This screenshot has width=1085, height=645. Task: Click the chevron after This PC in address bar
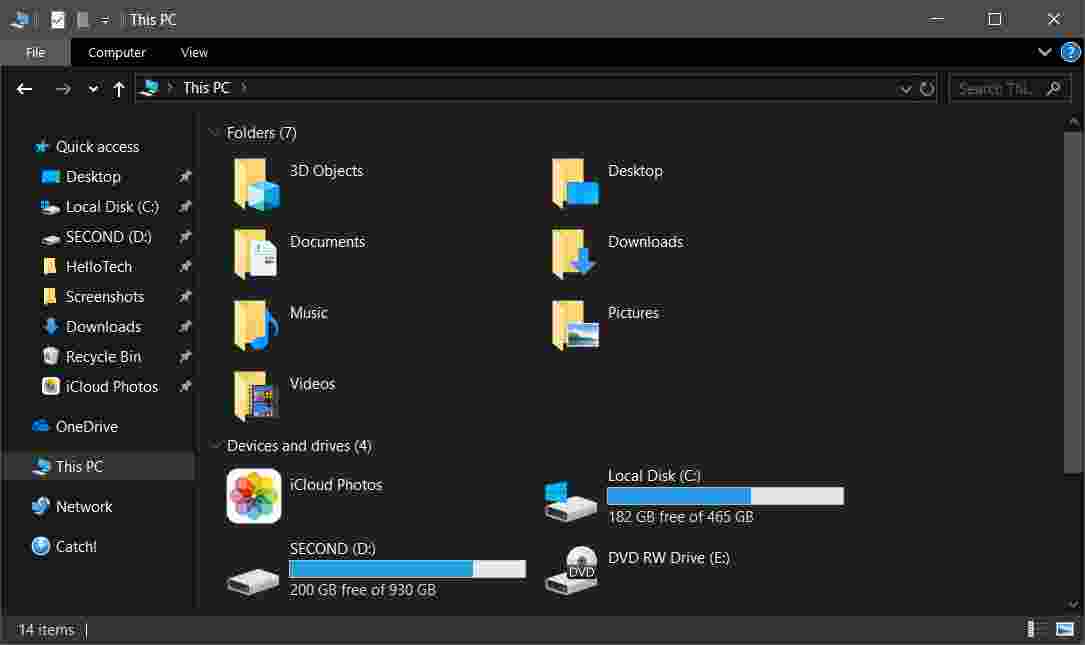coord(244,88)
